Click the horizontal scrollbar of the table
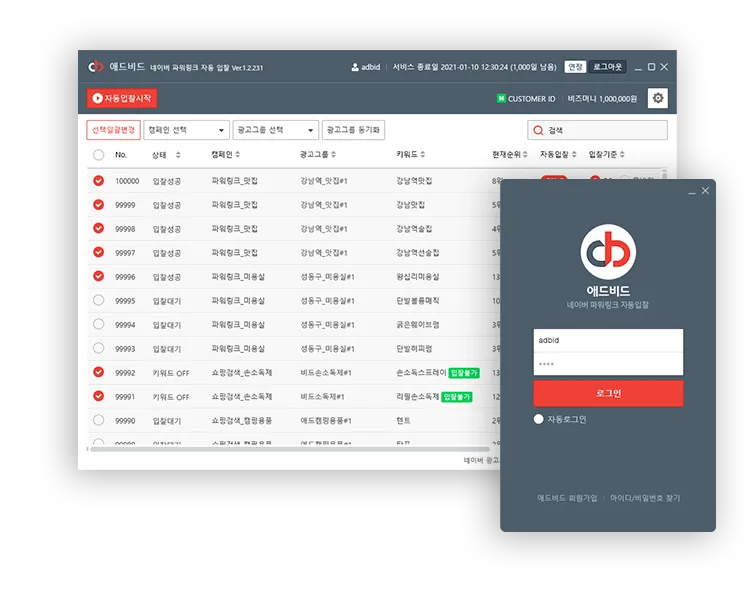The width and height of the screenshot is (750, 600). (290, 449)
